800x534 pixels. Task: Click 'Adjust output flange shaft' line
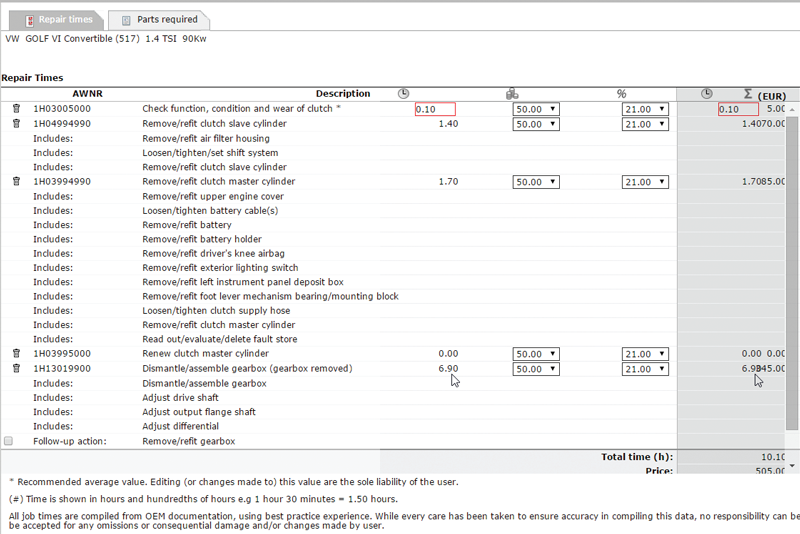[x=199, y=412]
